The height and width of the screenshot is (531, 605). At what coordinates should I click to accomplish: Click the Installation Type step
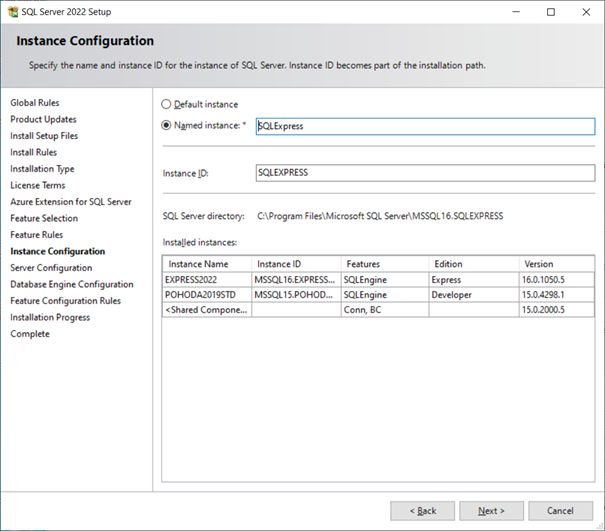[x=42, y=169]
